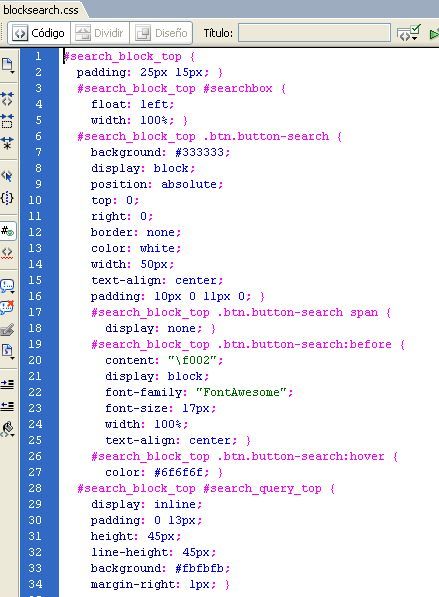Click the Wrap Tag pencil icon

tap(8, 329)
